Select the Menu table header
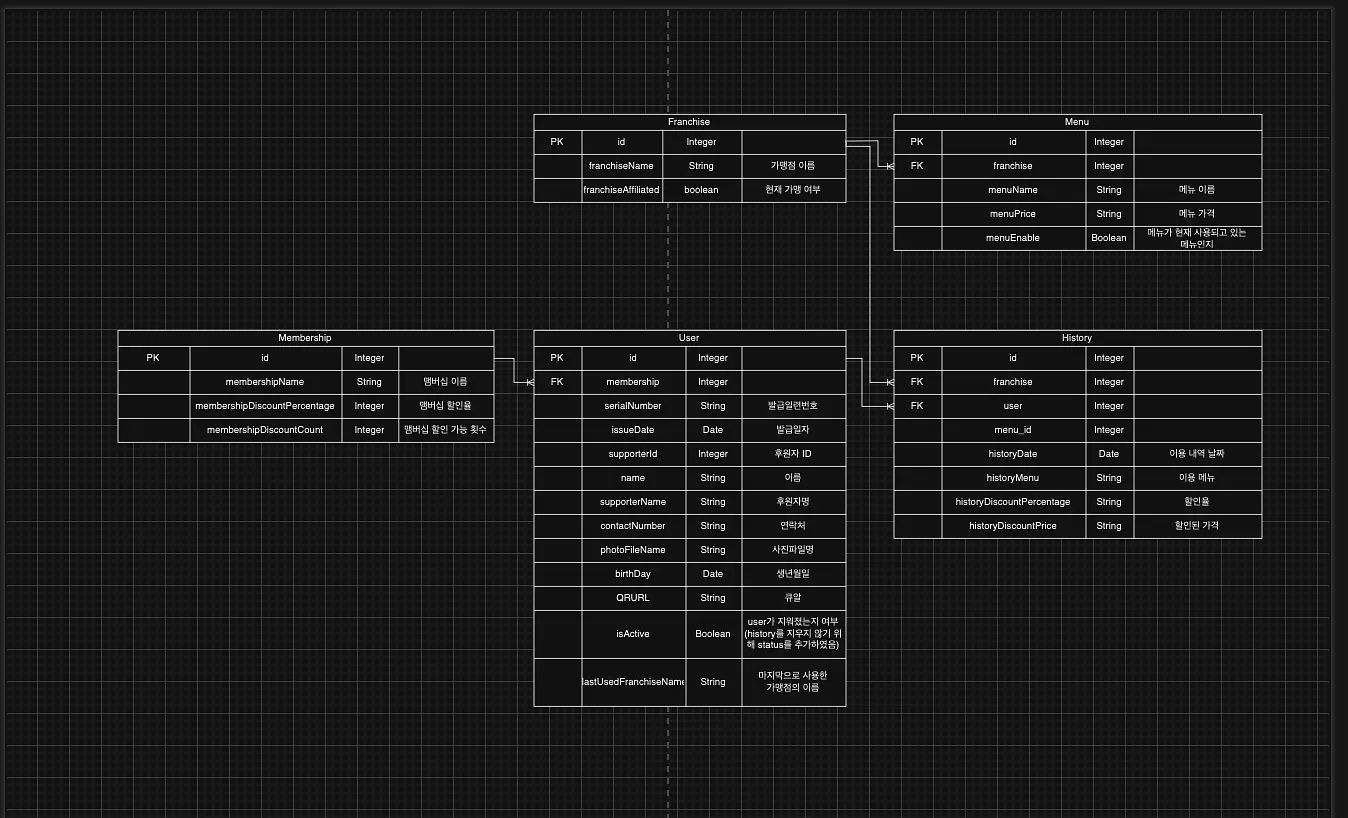Viewport: 1348px width, 818px height. point(1077,122)
